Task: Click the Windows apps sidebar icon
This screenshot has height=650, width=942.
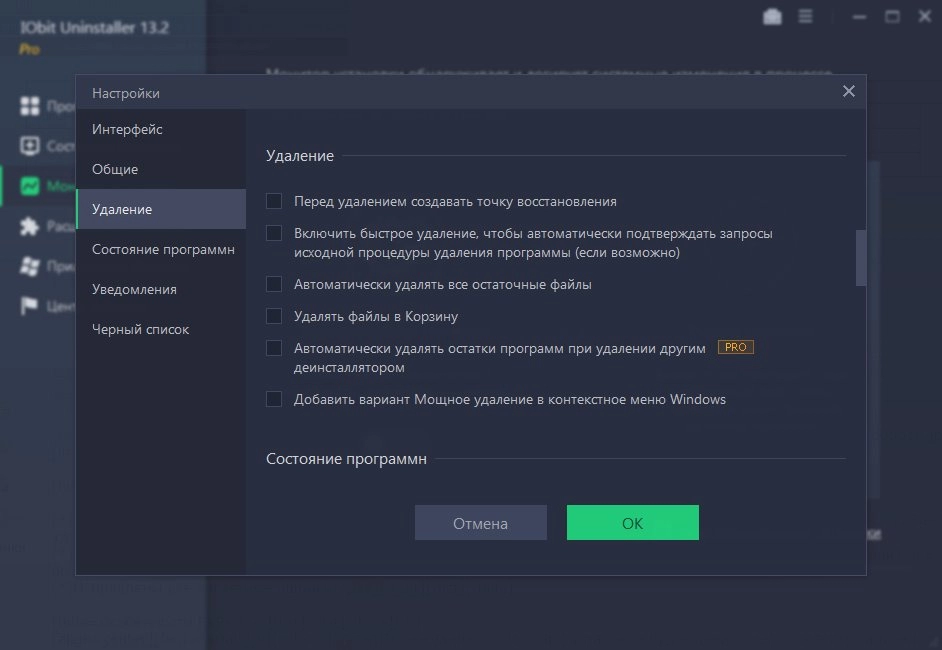Action: click(x=29, y=266)
